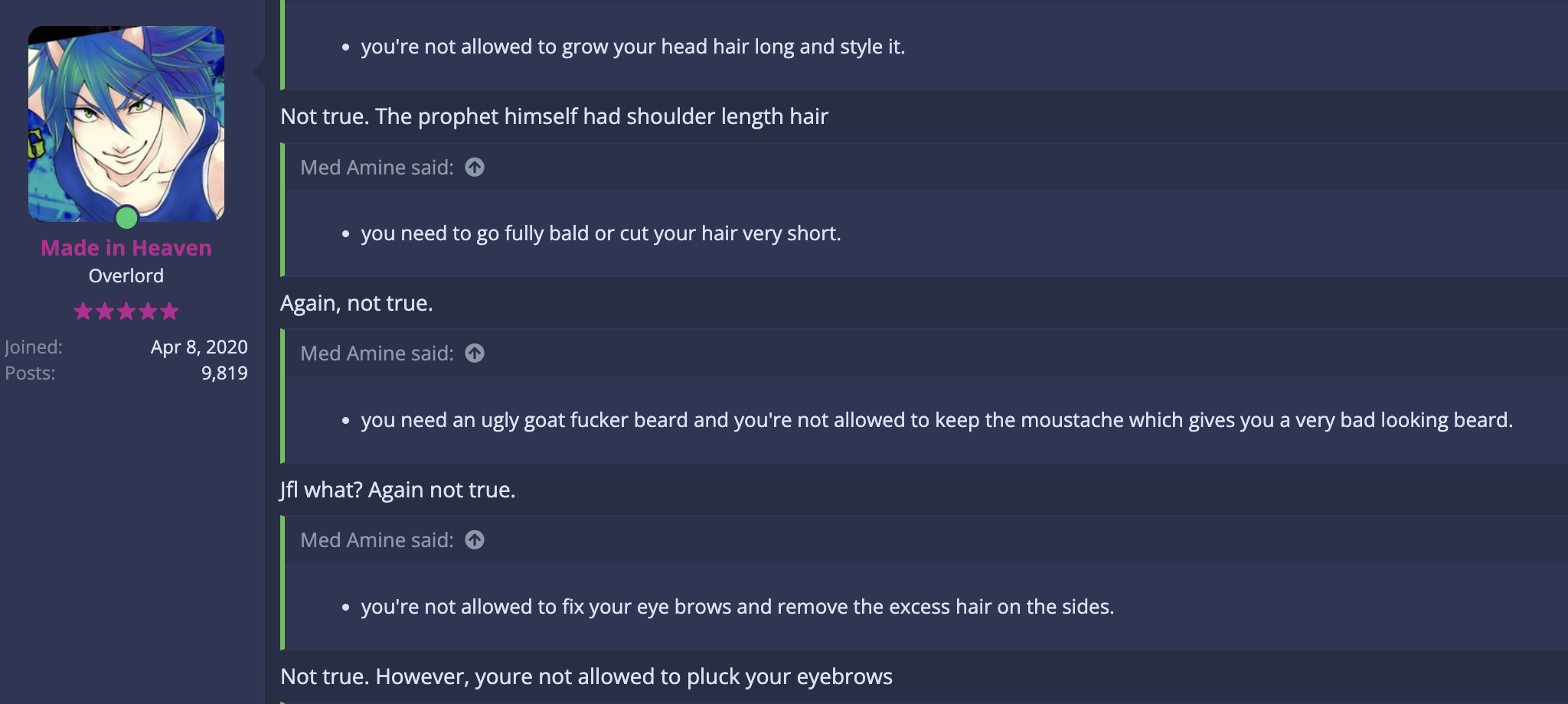The image size is (1568, 704).
Task: Click "Med Amine said:" above the bald quote
Action: coord(377,167)
